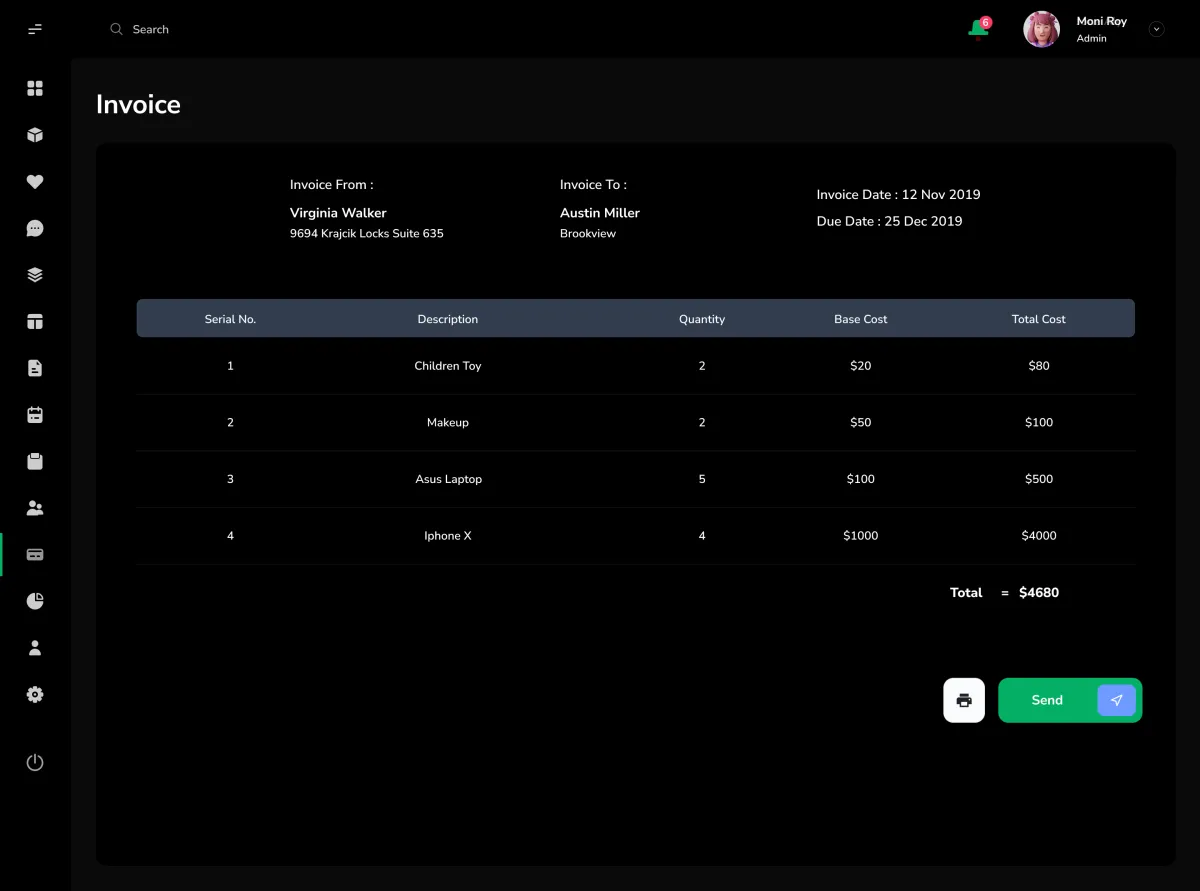The image size is (1200, 891).
Task: Click the 3D box products icon
Action: click(35, 135)
